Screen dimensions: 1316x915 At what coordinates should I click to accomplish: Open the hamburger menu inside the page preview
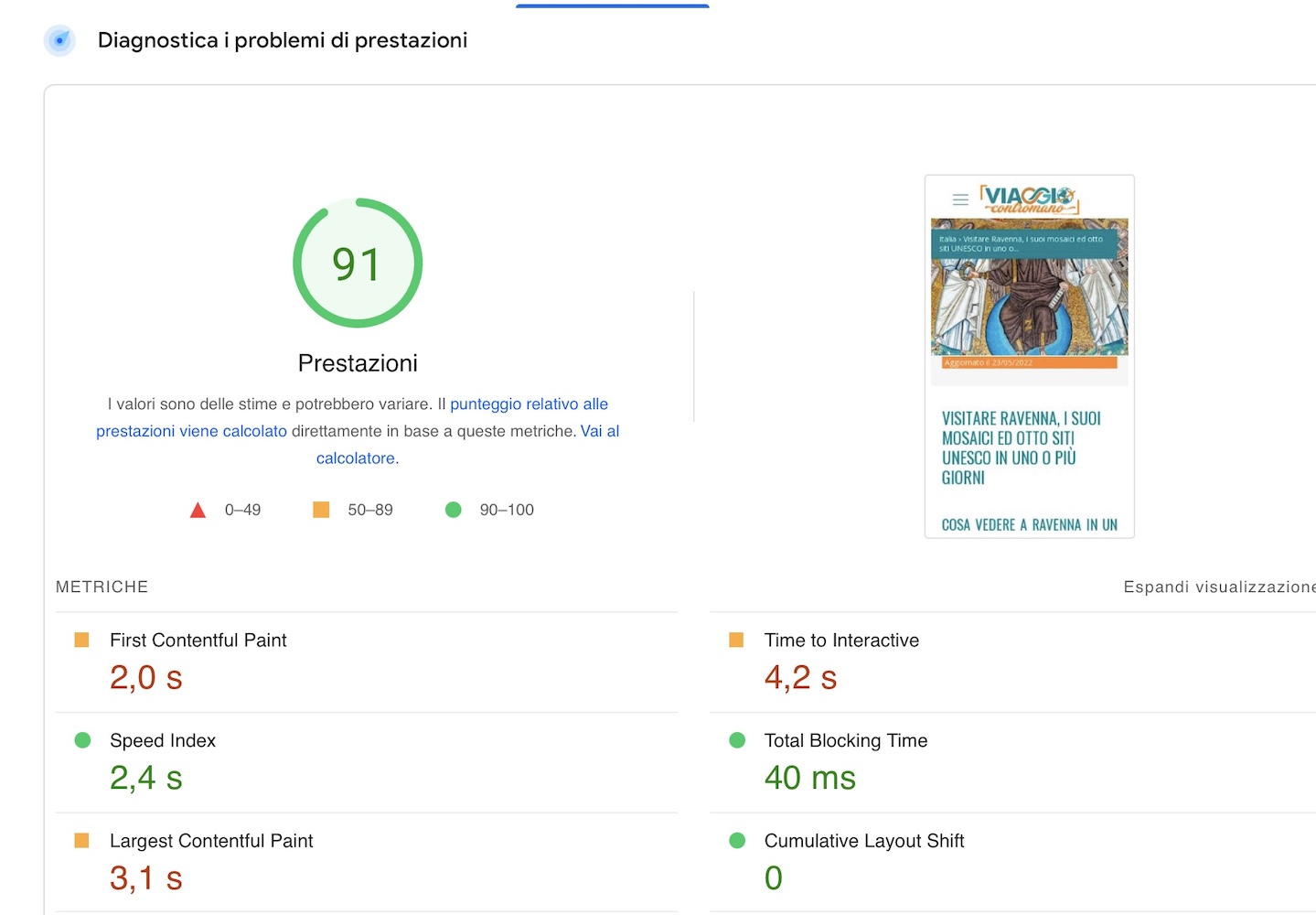[959, 199]
